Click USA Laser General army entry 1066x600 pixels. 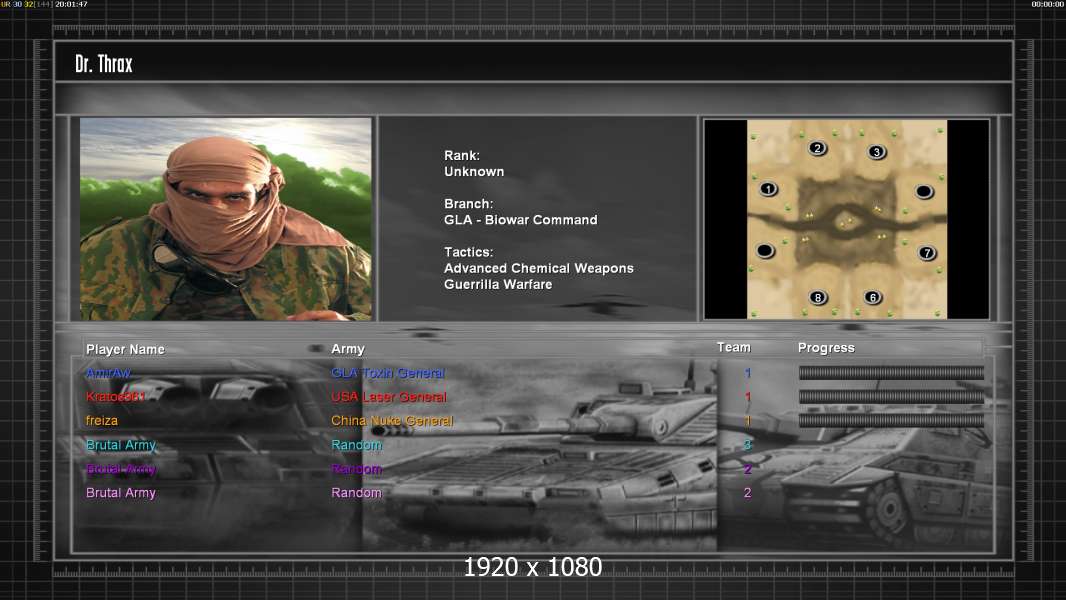(x=389, y=397)
